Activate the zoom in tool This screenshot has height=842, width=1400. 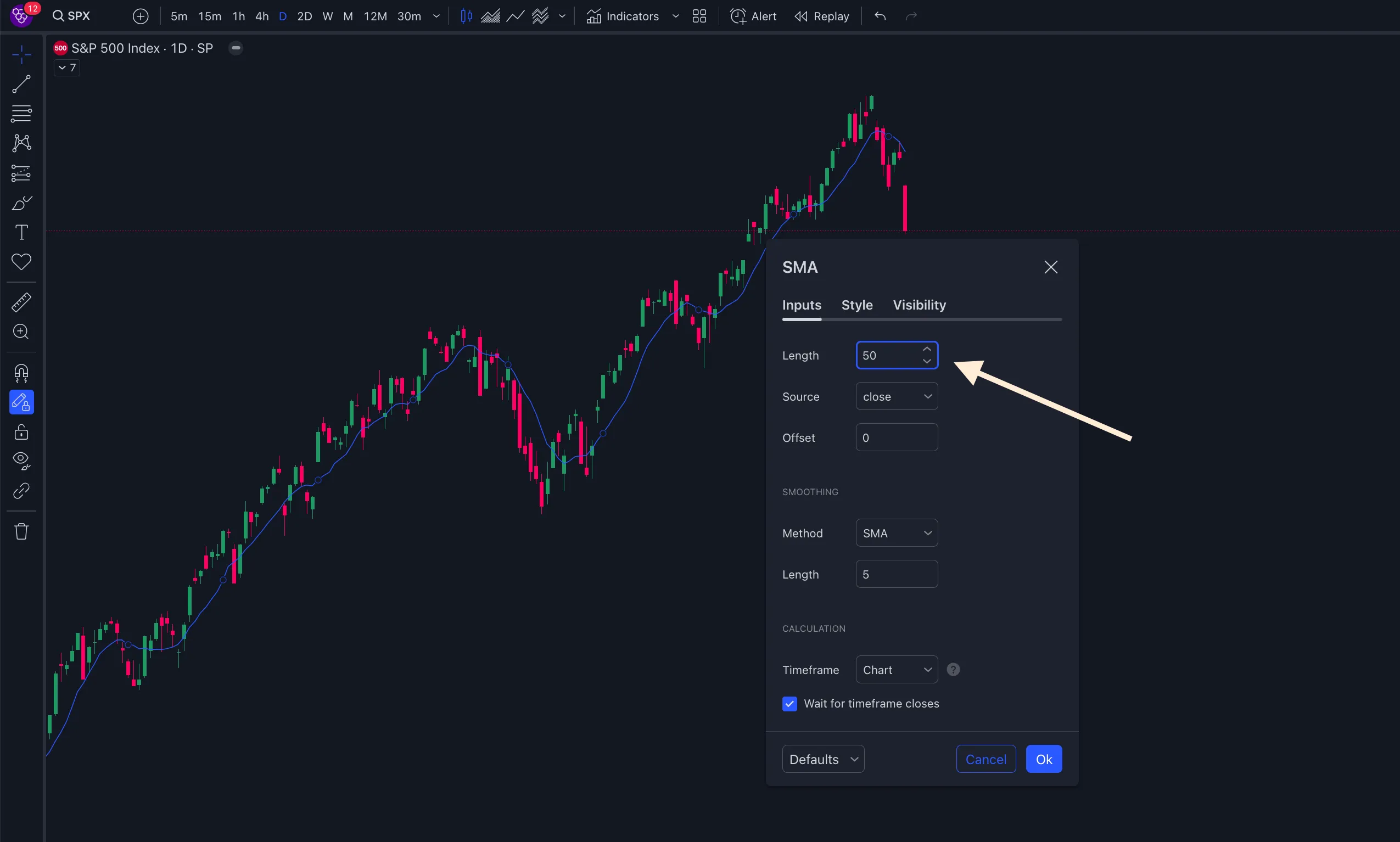pyautogui.click(x=21, y=332)
